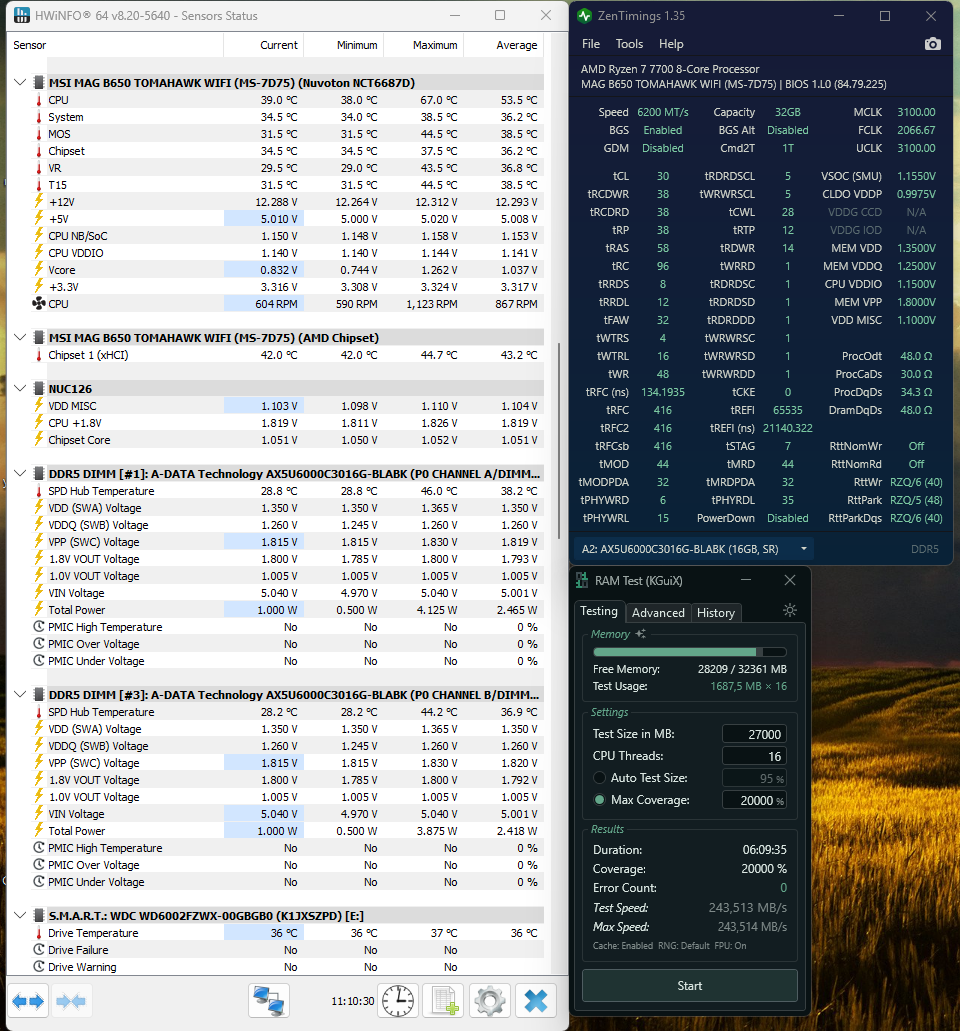Select the Drive Temperature row
Screen dimensions: 960x1031
coord(286,932)
